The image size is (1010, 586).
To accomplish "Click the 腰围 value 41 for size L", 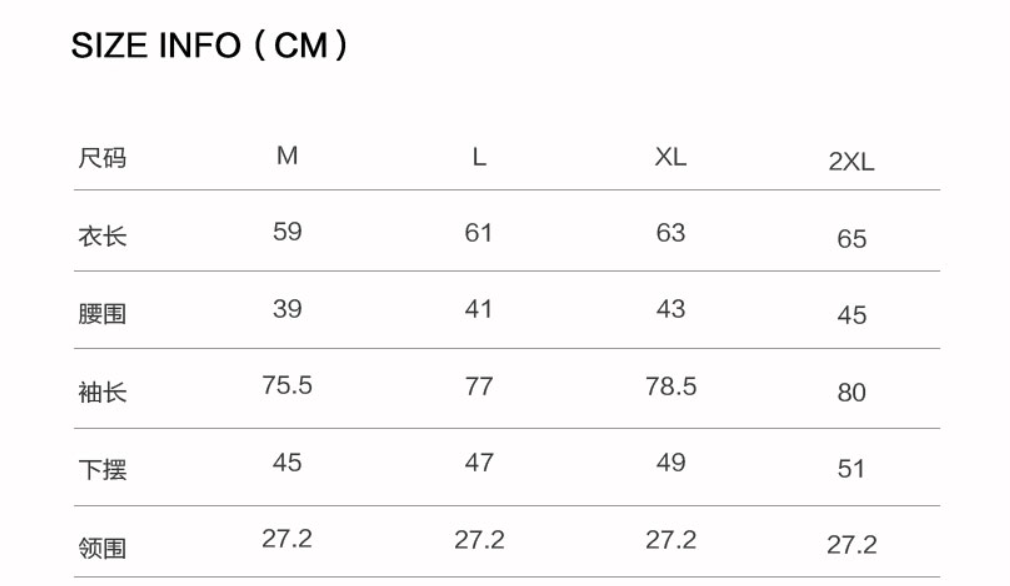I will point(479,309).
